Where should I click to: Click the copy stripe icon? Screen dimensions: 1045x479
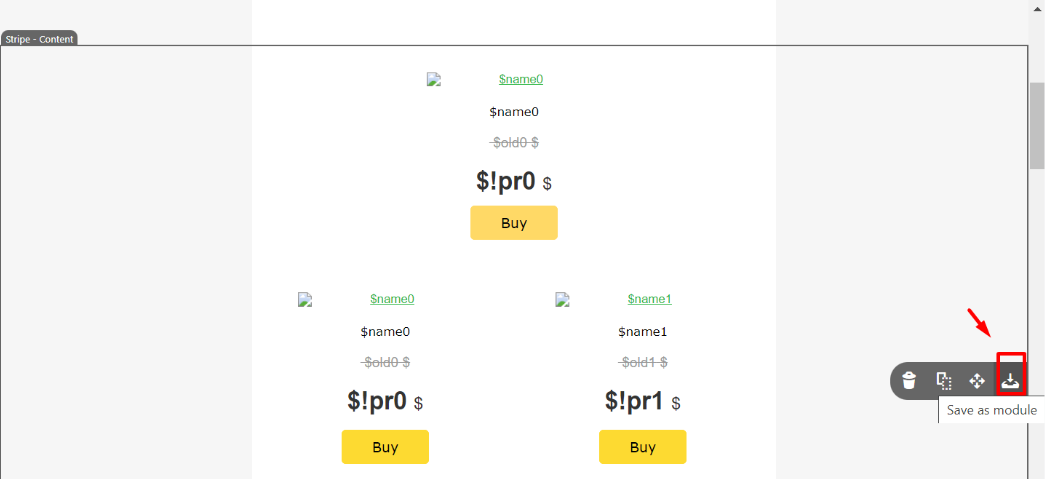(x=943, y=380)
